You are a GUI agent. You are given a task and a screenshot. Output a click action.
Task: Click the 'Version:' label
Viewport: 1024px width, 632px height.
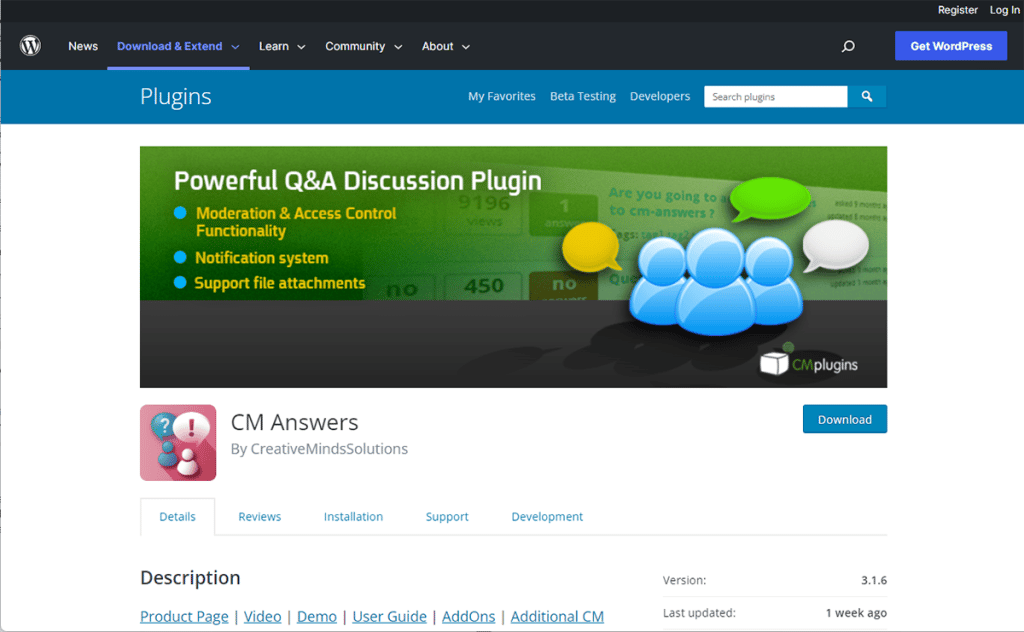[x=684, y=580]
